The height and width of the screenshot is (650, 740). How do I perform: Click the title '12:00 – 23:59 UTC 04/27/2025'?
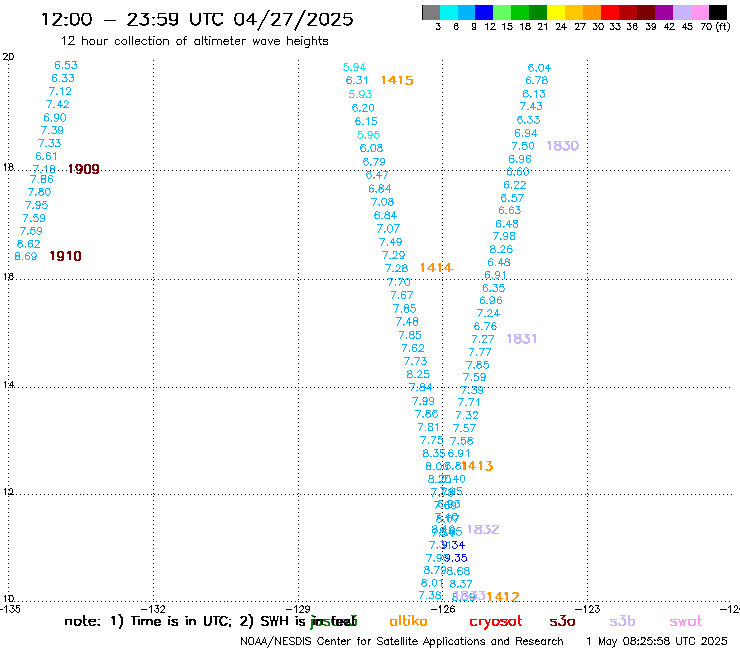click(197, 19)
